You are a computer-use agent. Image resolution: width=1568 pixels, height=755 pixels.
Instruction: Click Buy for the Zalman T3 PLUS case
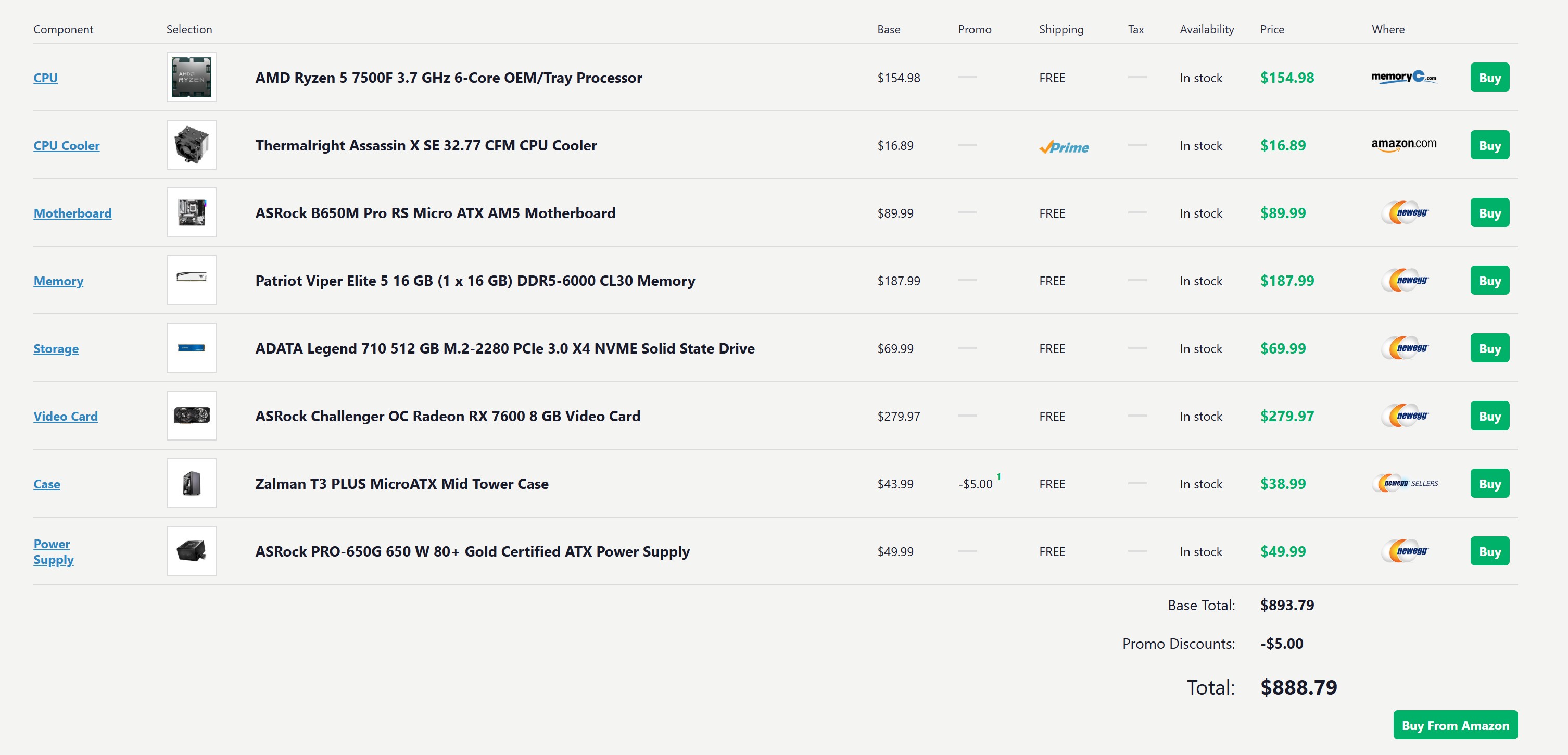[1489, 483]
